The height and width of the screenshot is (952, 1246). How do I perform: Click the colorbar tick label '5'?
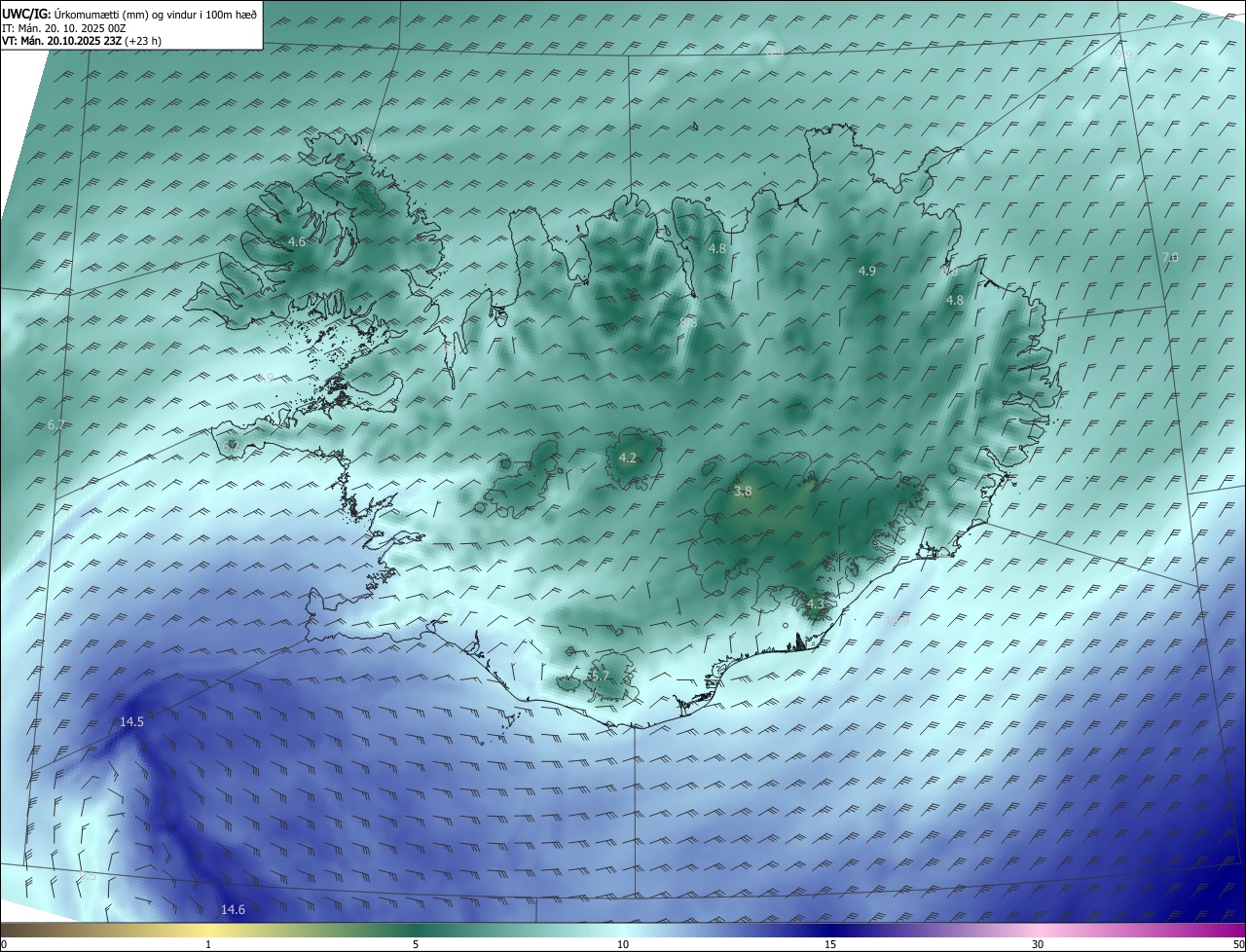tap(416, 944)
